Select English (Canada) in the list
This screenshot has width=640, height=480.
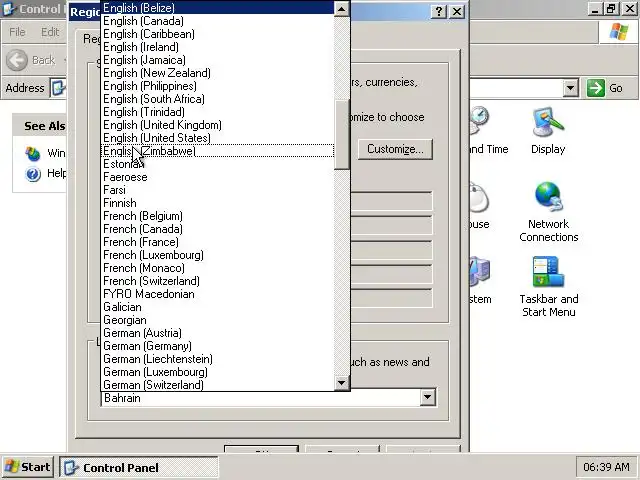(217, 21)
